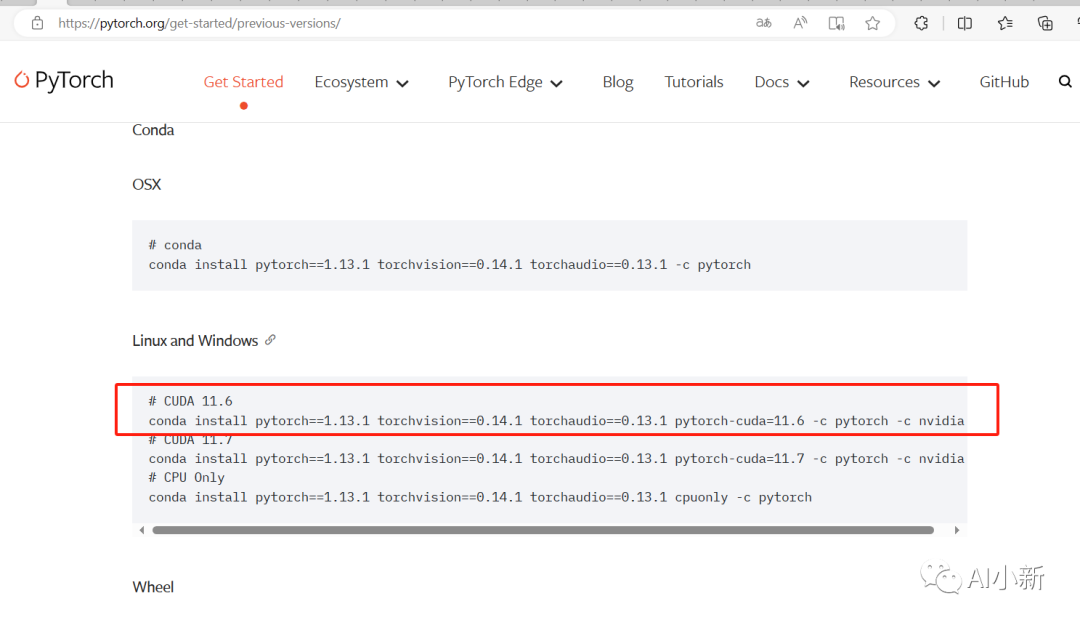Click the Linux and Windows heading
The image size is (1080, 625).
tap(195, 340)
